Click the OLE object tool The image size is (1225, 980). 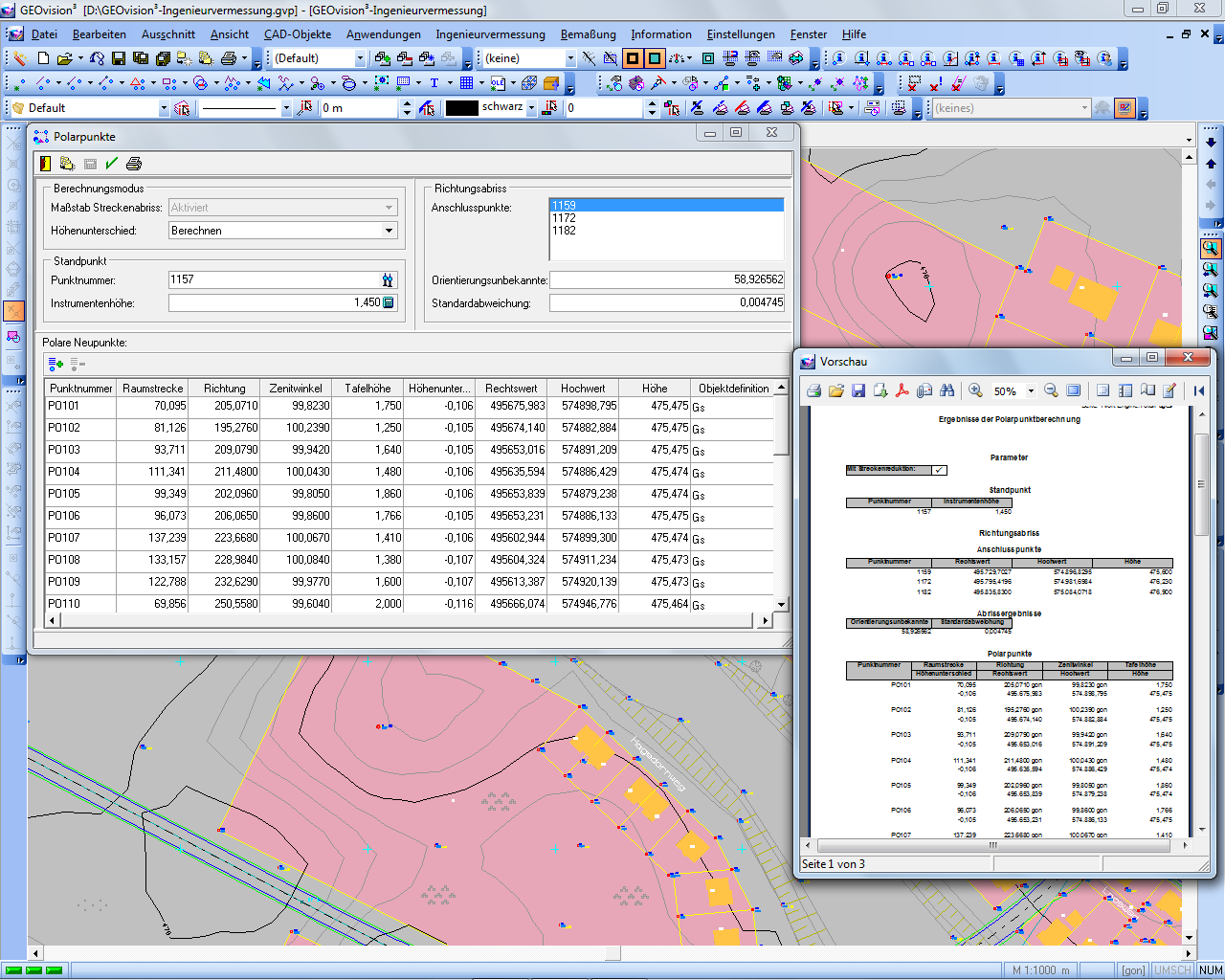(498, 83)
